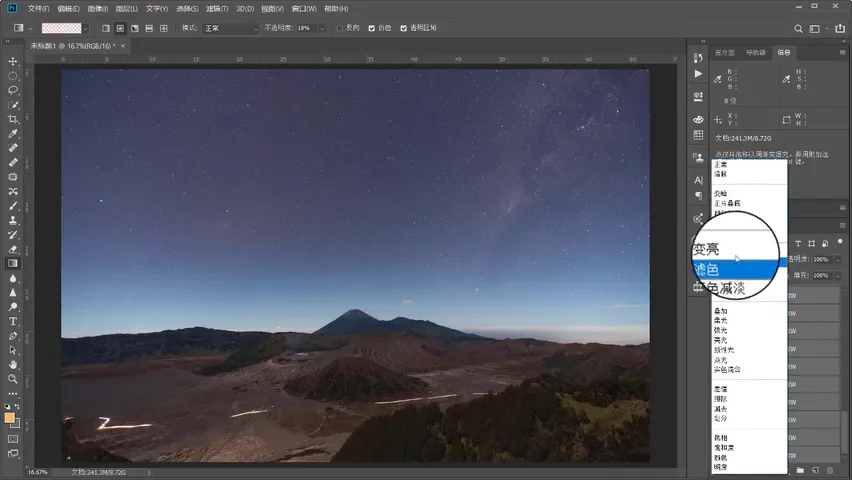The image size is (852, 480).
Task: Open the Character panel A icon
Action: tap(698, 180)
